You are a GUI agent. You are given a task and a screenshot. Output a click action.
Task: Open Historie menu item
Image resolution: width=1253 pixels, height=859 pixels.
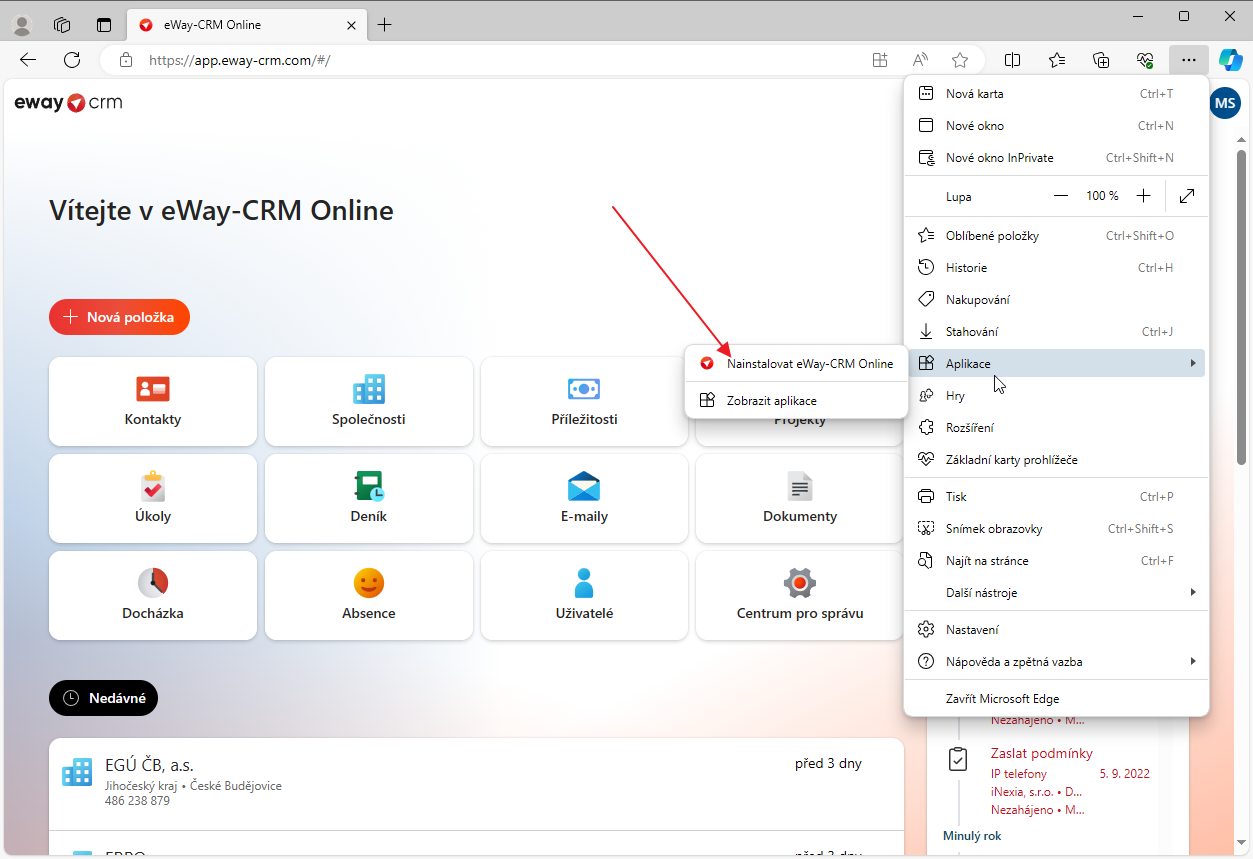pos(1056,268)
